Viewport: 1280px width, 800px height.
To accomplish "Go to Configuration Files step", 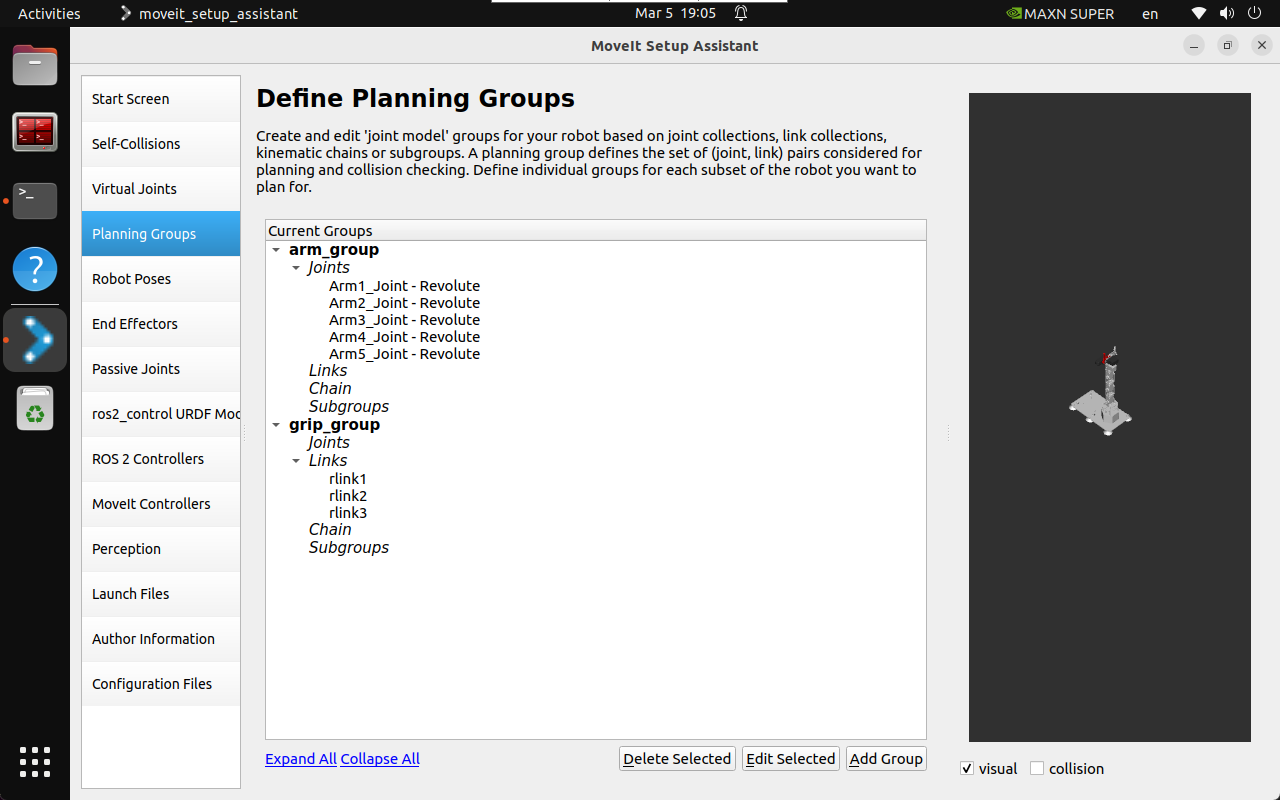I will point(161,684).
